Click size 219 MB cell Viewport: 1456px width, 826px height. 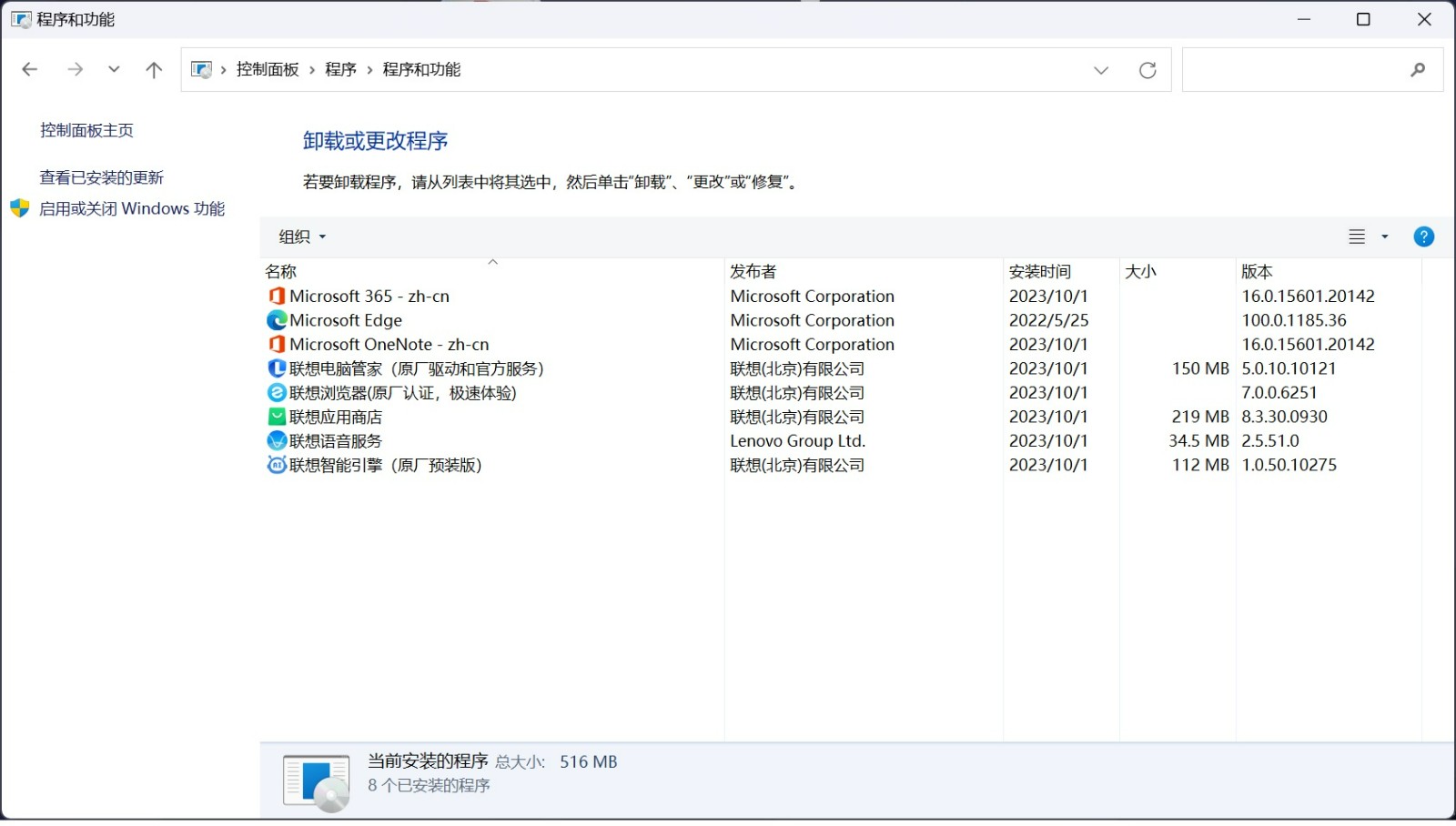click(x=1200, y=417)
